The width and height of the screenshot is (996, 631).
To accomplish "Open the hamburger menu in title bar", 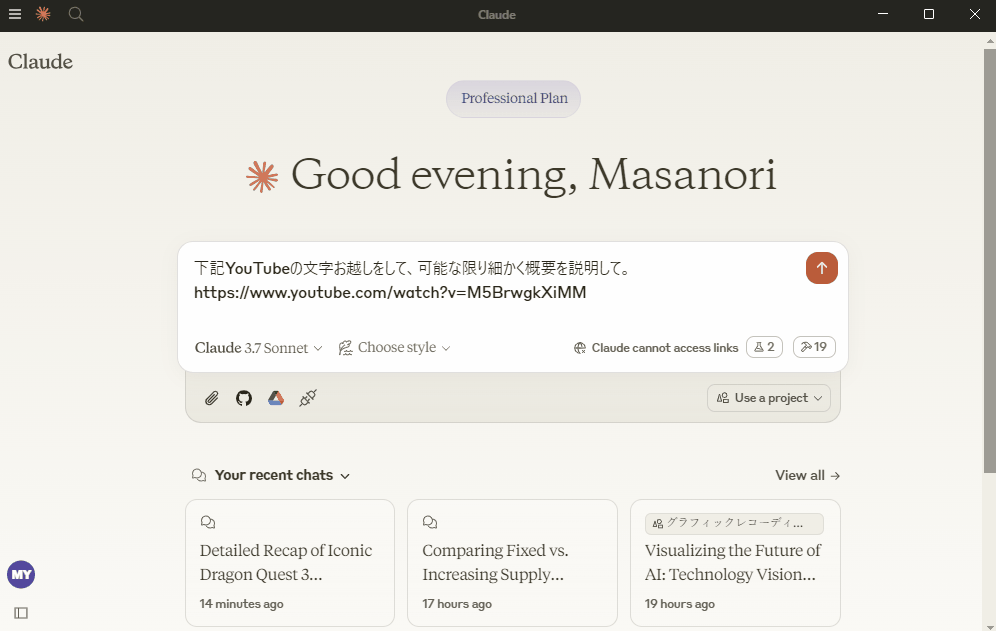I will click(15, 14).
